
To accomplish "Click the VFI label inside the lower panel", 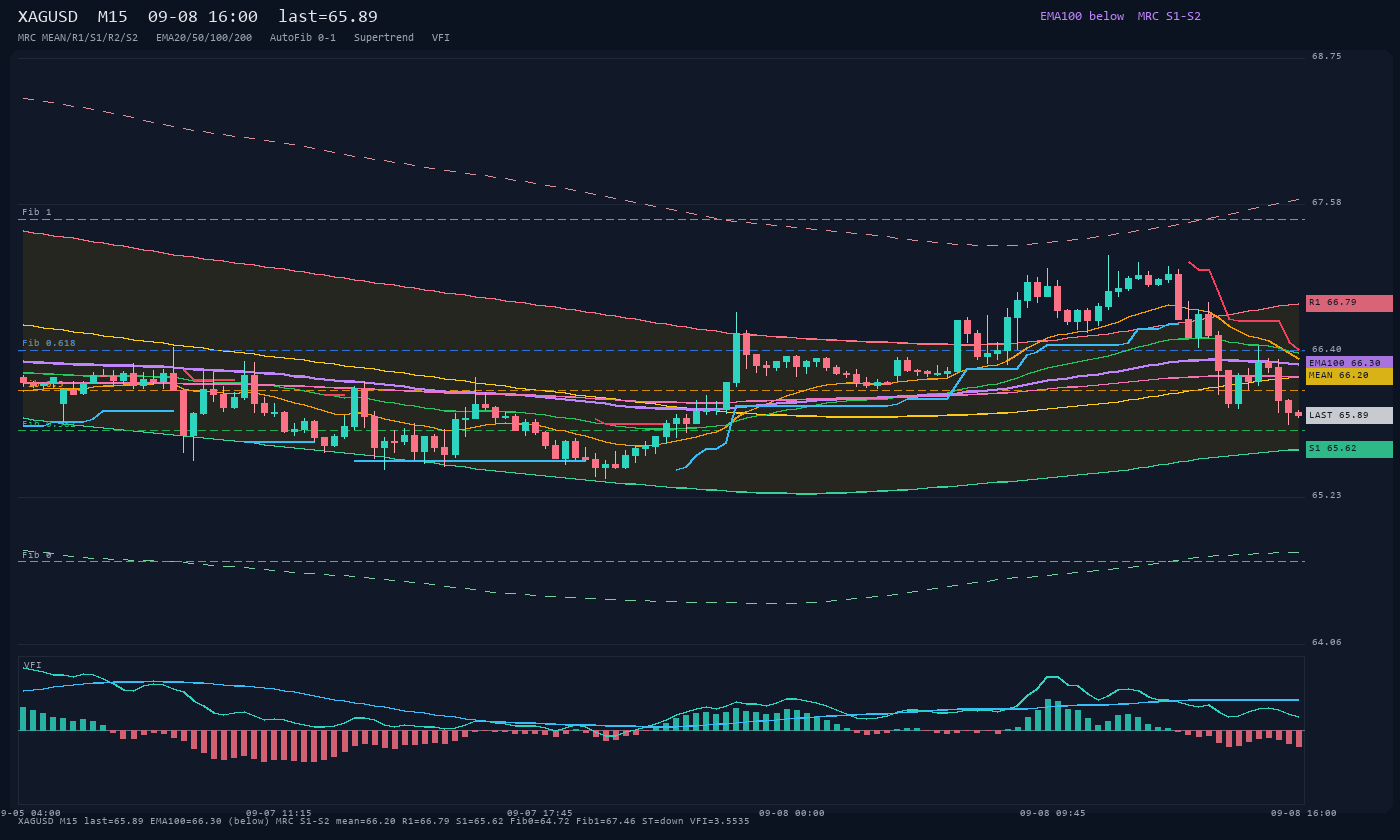I will pyautogui.click(x=33, y=665).
